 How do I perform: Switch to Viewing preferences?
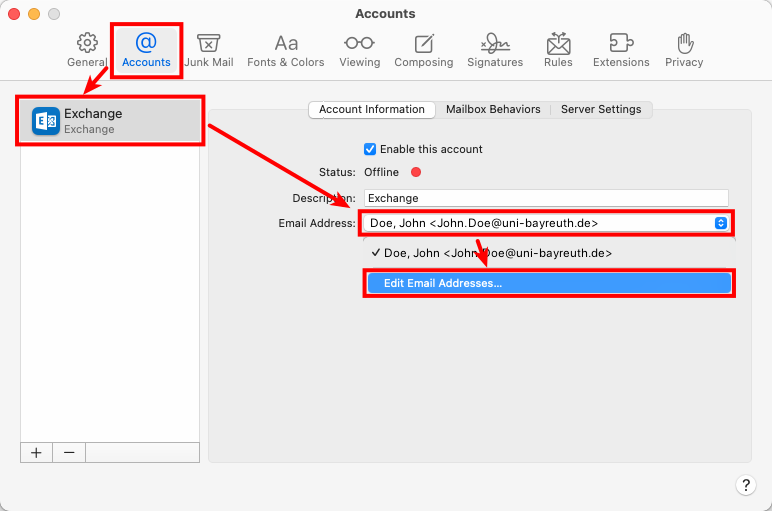(x=359, y=50)
